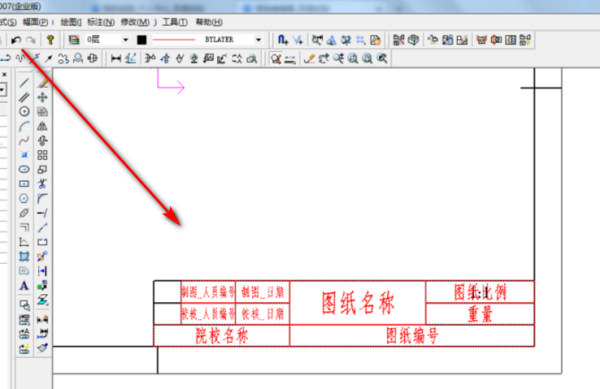The width and height of the screenshot is (600, 389).
Task: Select the Center line tool
Action: point(24,213)
